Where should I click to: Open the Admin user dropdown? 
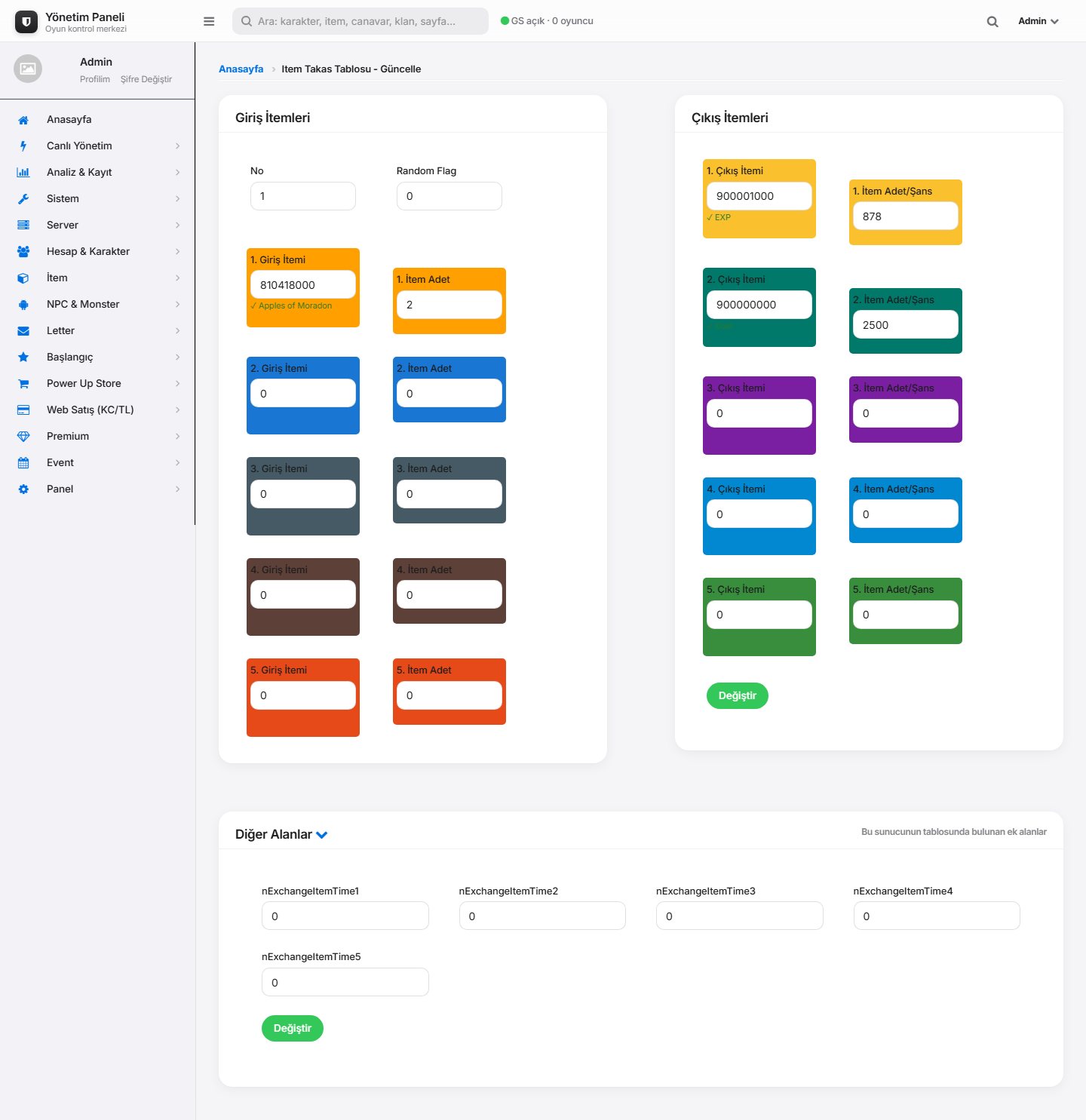click(1038, 21)
